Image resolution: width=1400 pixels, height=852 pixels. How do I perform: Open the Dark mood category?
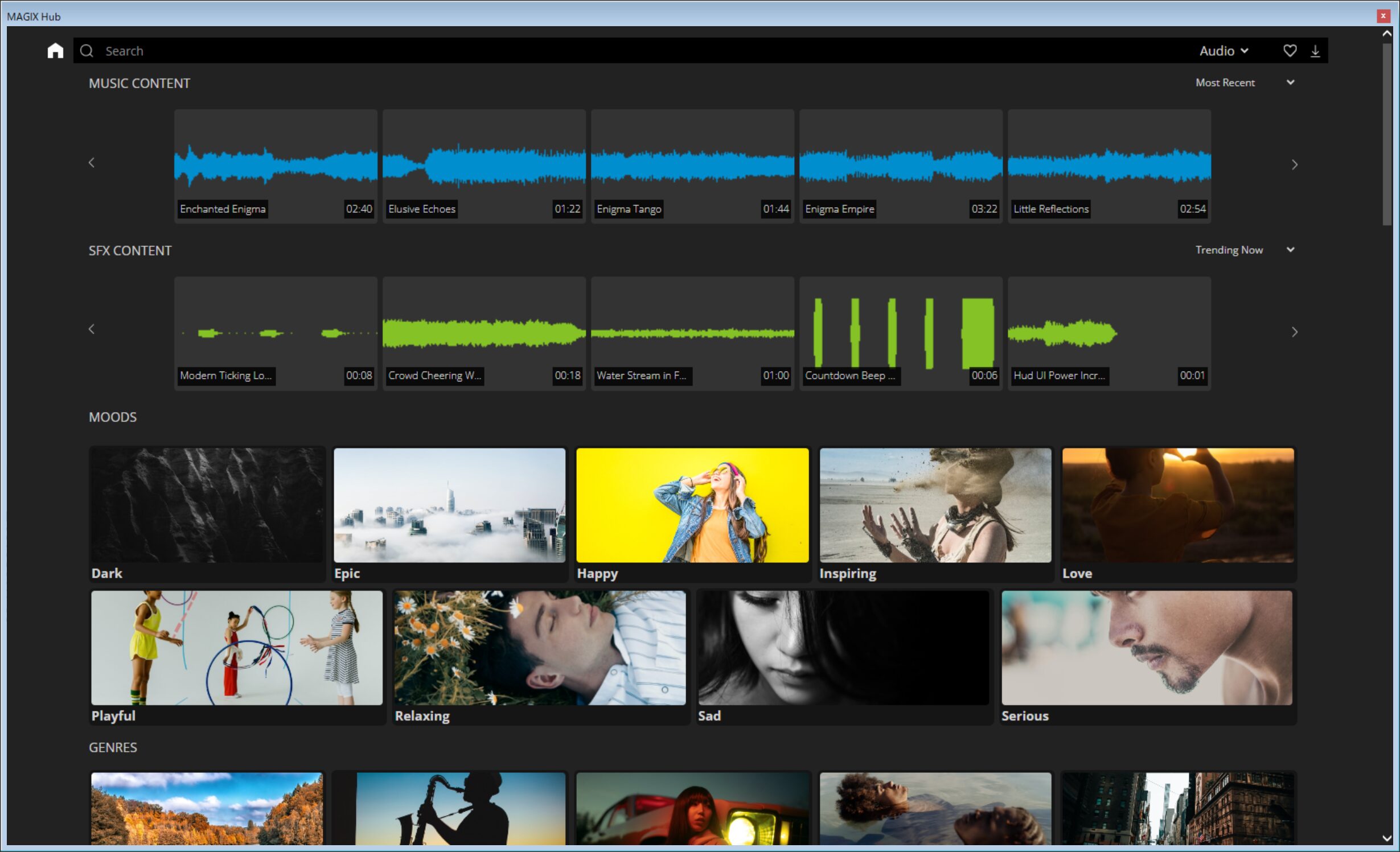207,514
